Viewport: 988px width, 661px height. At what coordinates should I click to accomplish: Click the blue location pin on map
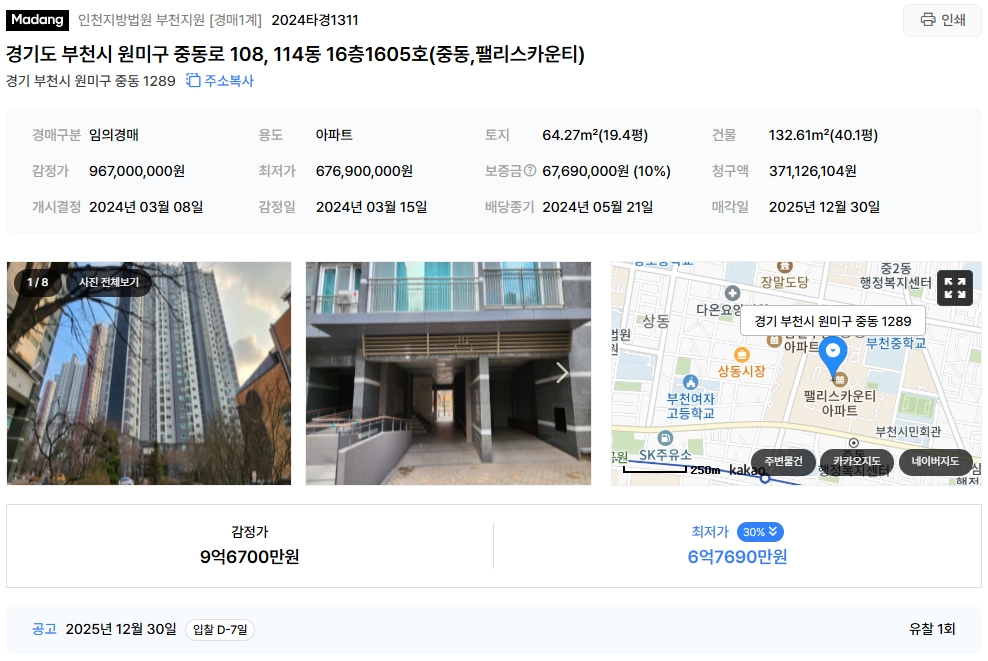tap(833, 354)
